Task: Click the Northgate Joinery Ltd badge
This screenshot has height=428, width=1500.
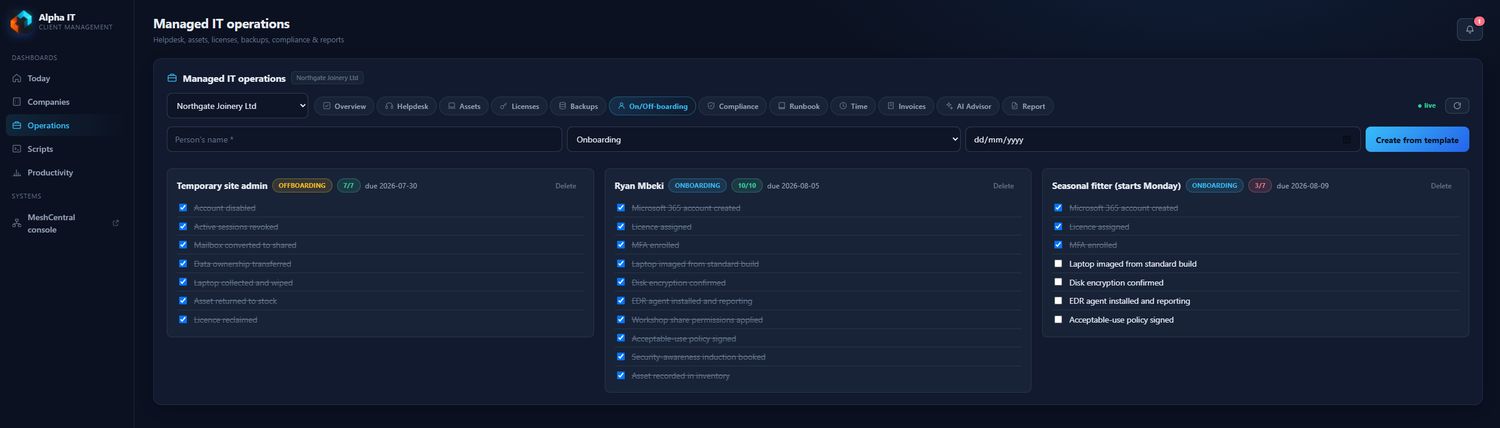Action: tap(328, 78)
